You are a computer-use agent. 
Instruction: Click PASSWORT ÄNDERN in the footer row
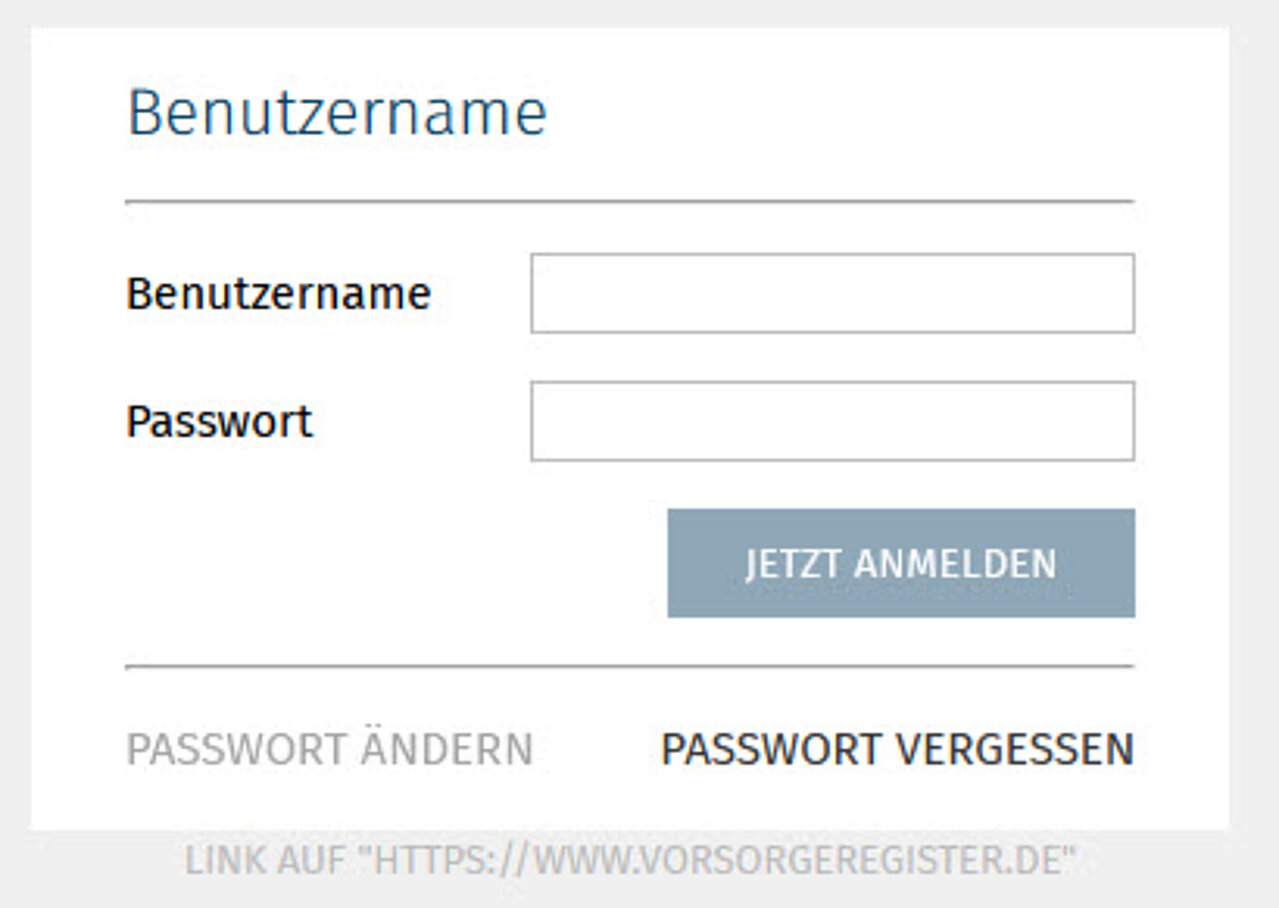pyautogui.click(x=330, y=748)
